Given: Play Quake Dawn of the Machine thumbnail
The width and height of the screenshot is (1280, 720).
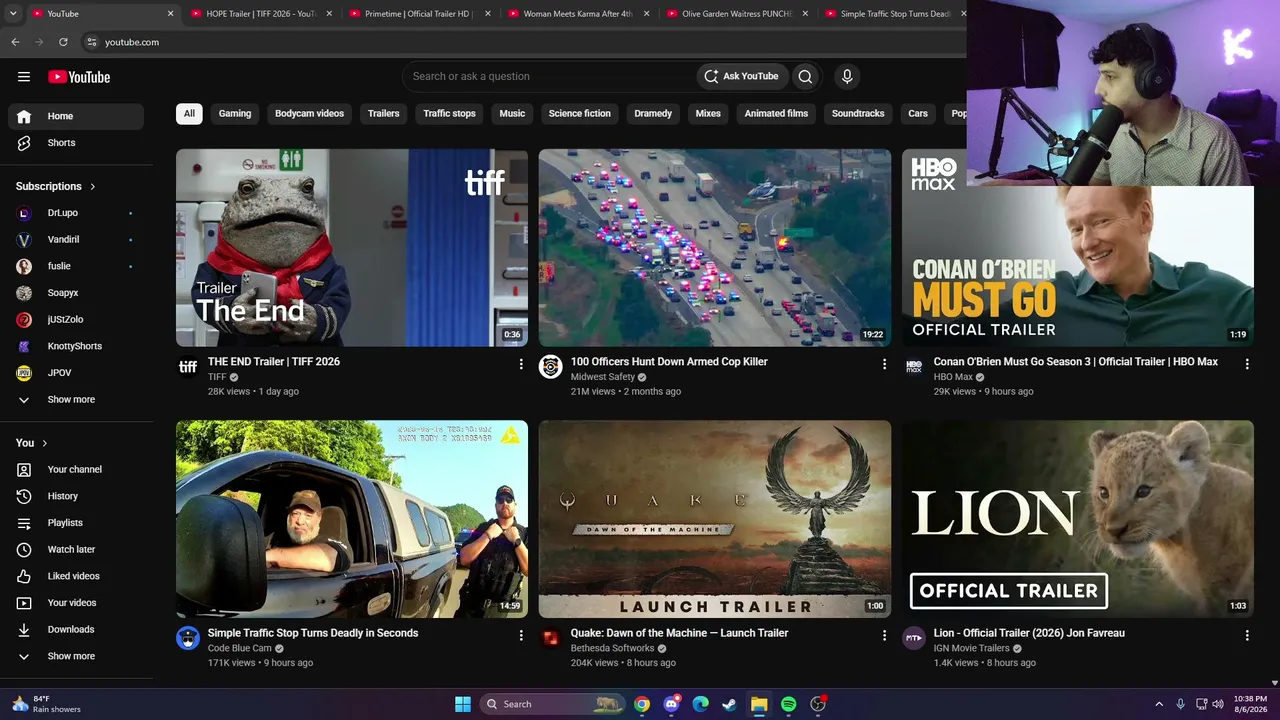Looking at the screenshot, I should tap(715, 519).
